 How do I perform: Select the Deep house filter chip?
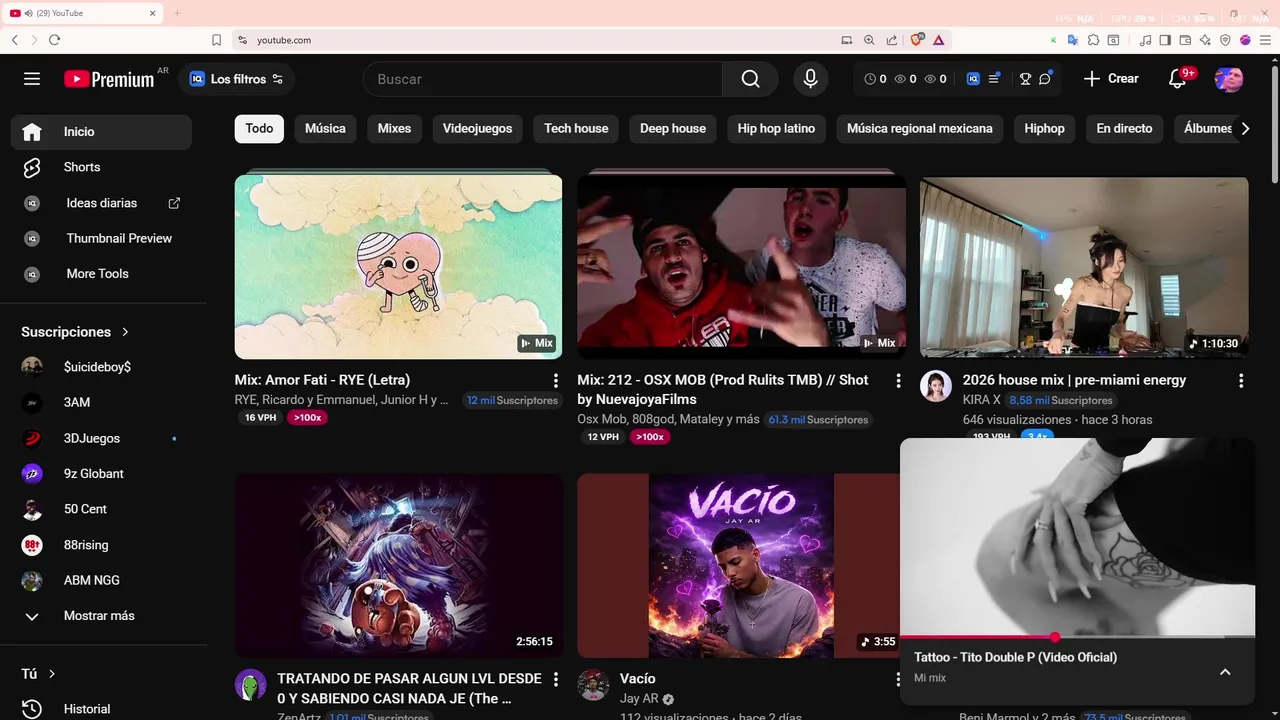point(673,128)
